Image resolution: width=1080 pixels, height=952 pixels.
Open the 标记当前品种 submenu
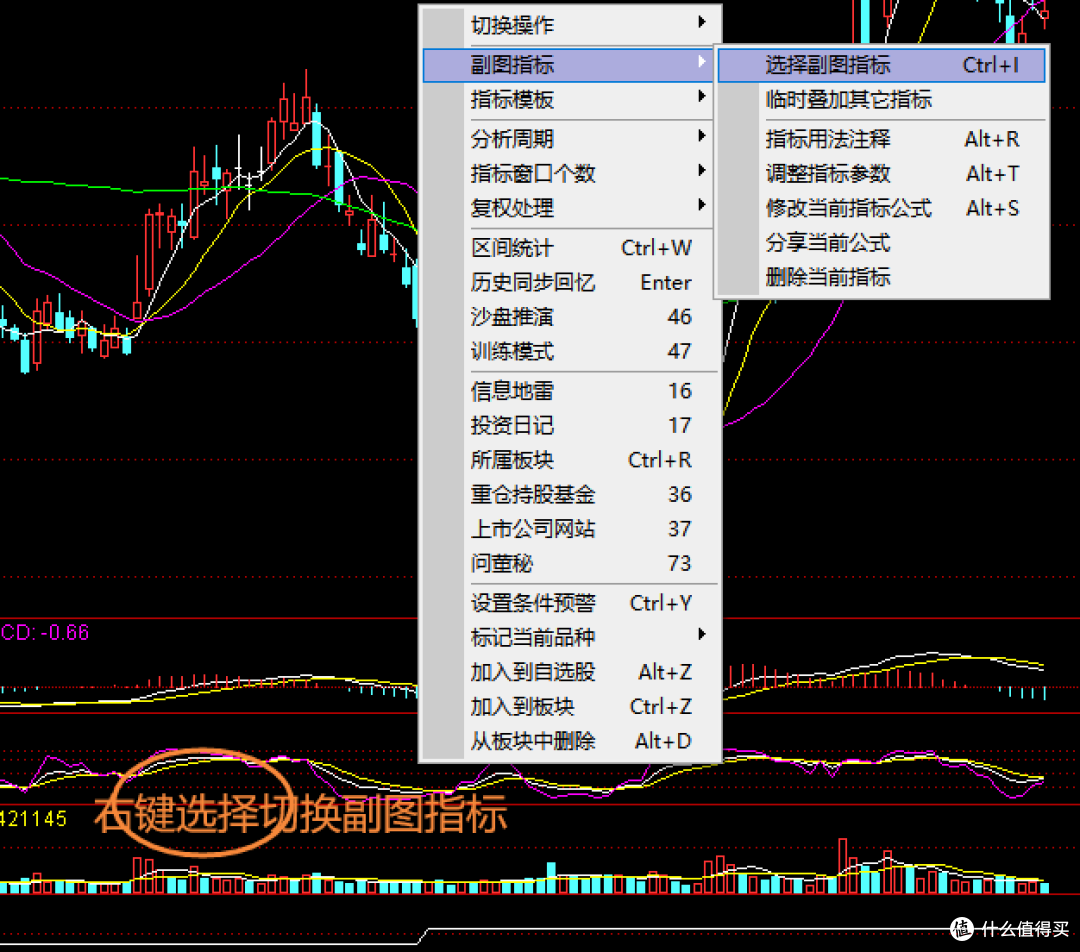pyautogui.click(x=571, y=638)
